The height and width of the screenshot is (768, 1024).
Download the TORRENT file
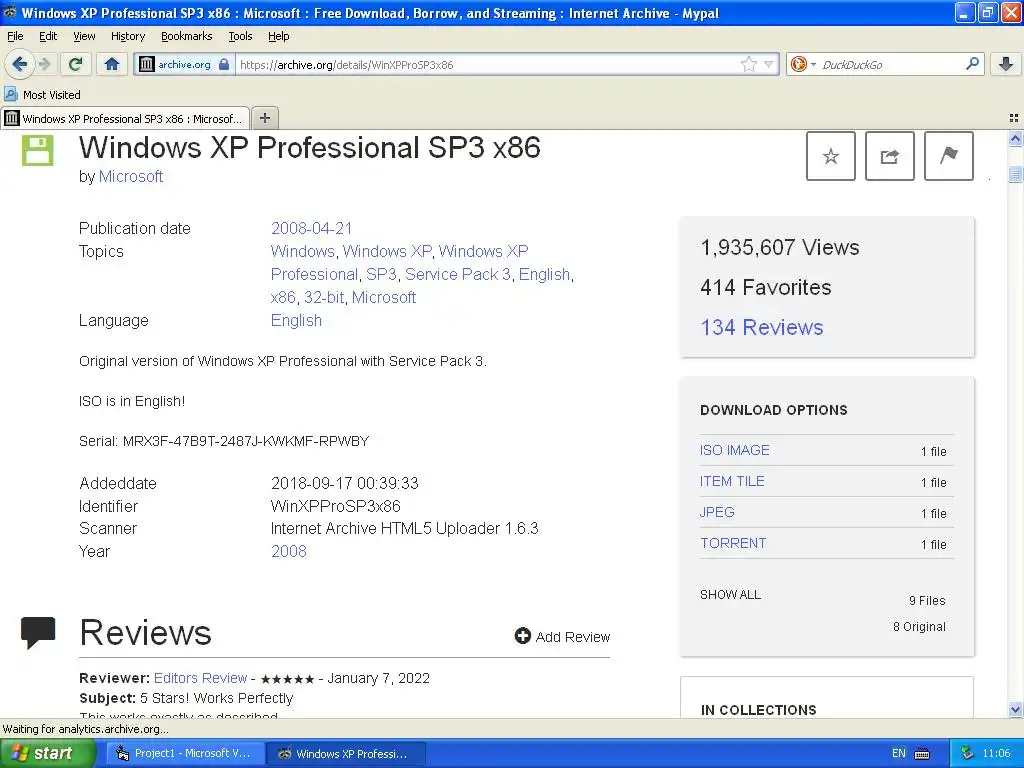point(733,543)
